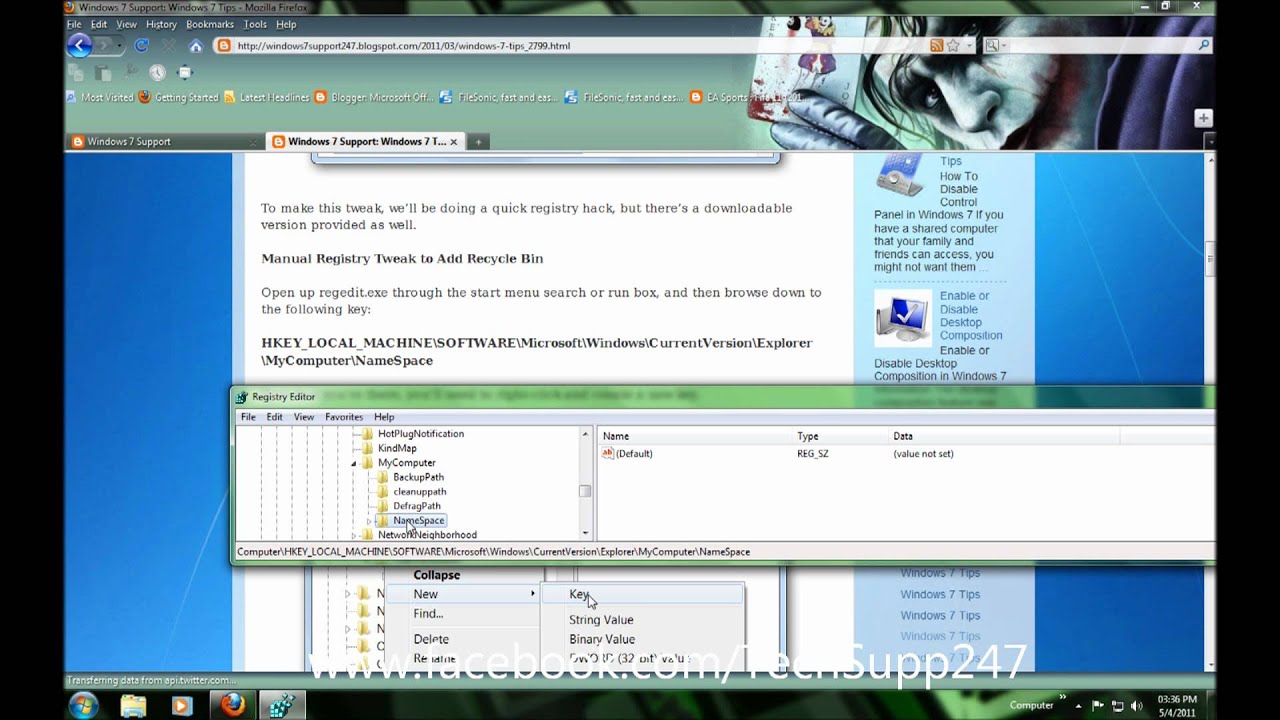Open Registry Editor Edit menu
This screenshot has height=720, width=1280.
click(274, 417)
